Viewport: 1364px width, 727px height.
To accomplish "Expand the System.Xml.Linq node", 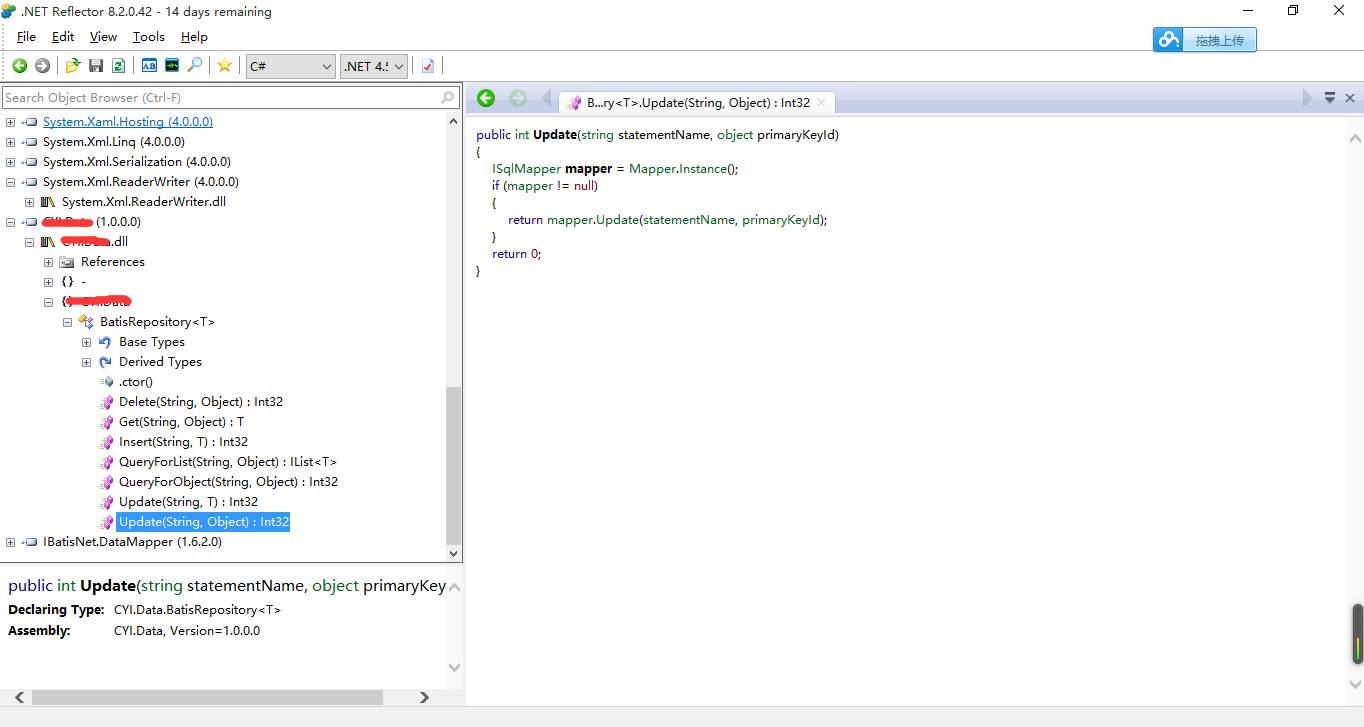I will click(x=10, y=142).
